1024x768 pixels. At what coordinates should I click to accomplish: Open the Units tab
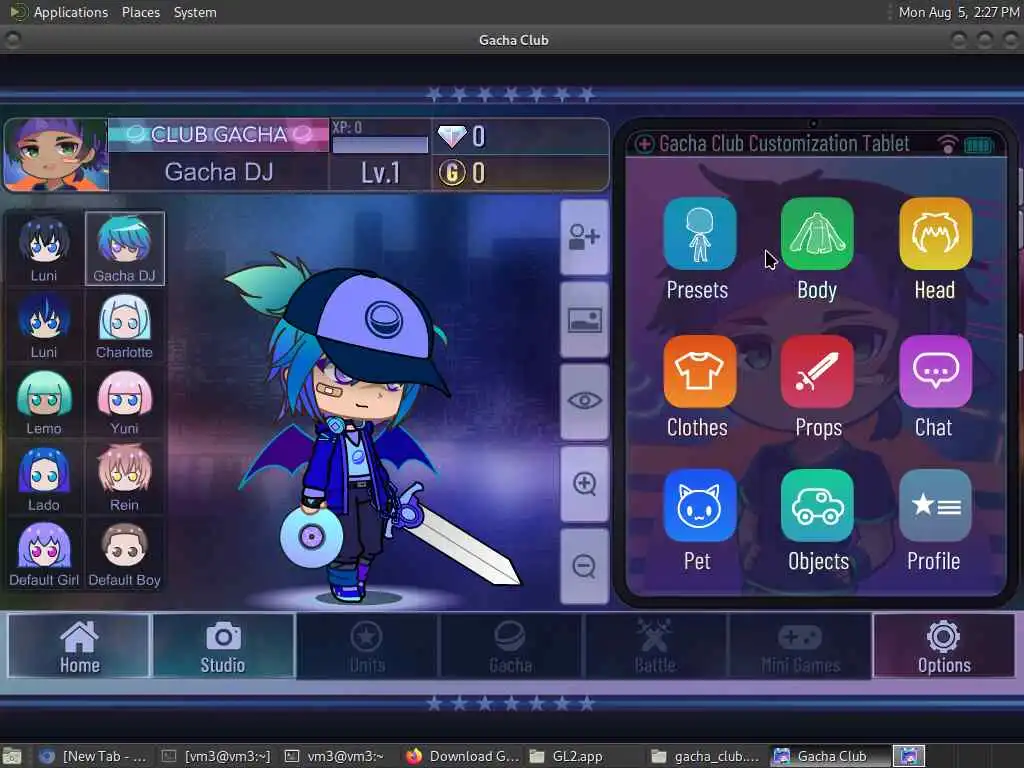367,645
